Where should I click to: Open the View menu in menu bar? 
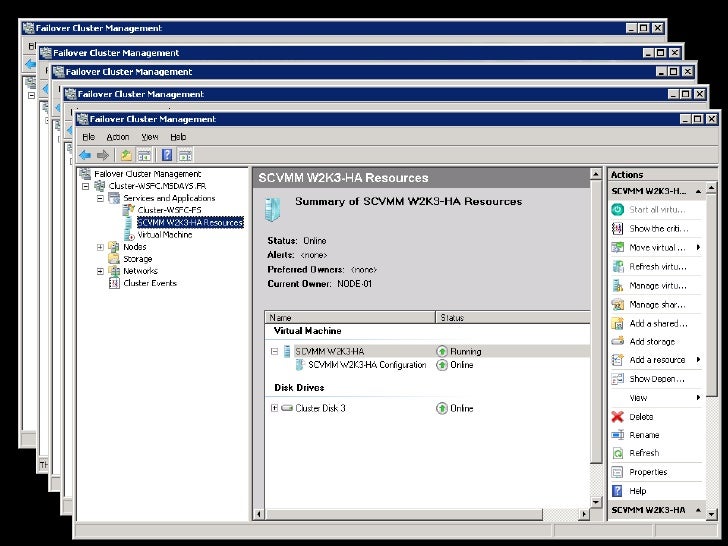point(149,137)
